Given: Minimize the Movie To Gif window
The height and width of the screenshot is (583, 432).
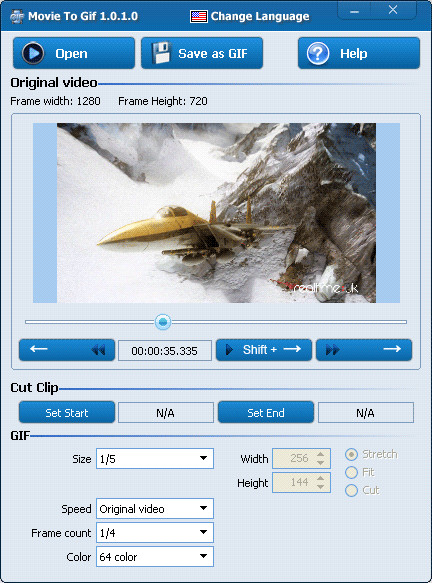Looking at the screenshot, I should pos(354,11).
